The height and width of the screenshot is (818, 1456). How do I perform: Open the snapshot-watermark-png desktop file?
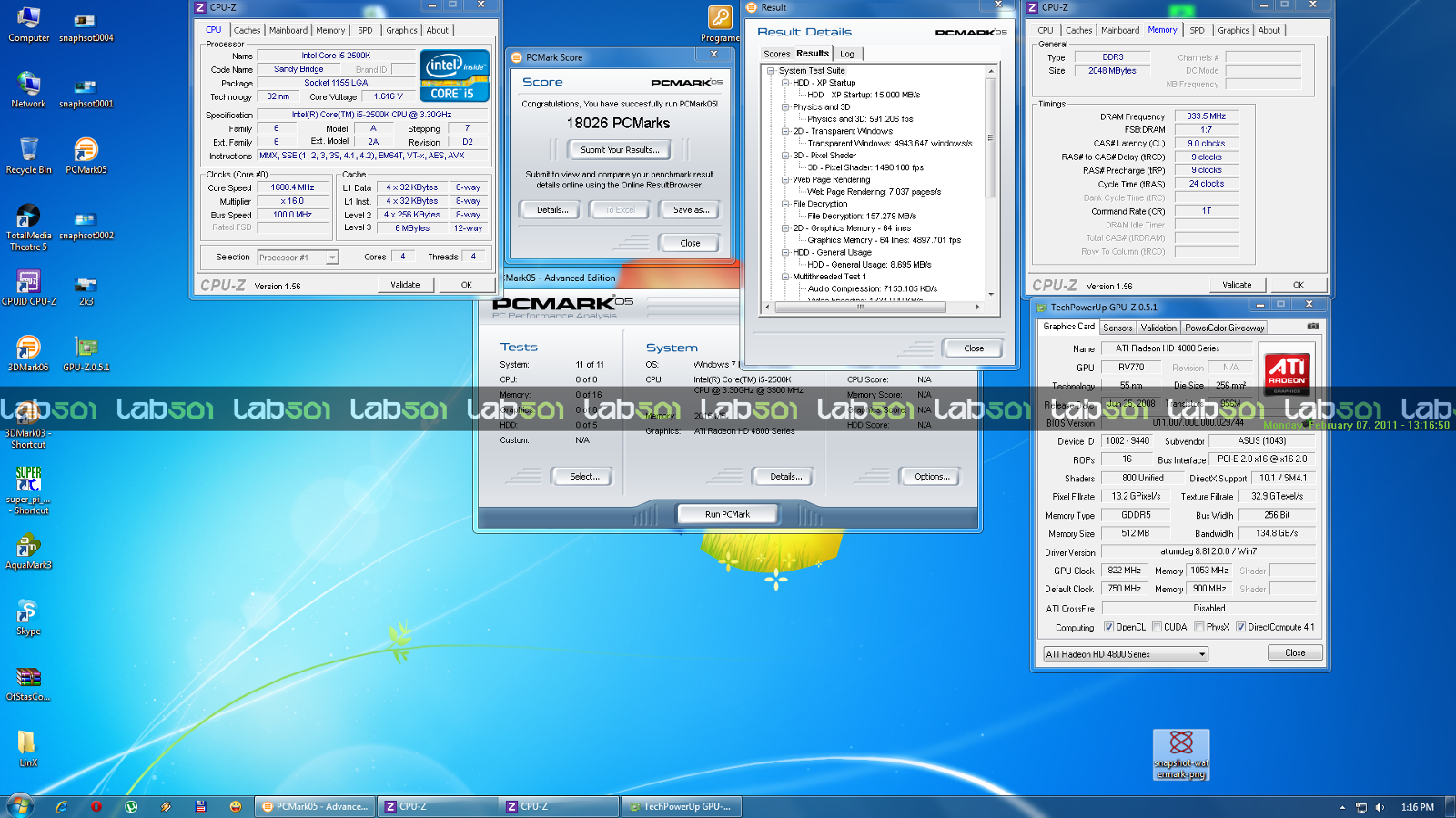(x=1181, y=755)
